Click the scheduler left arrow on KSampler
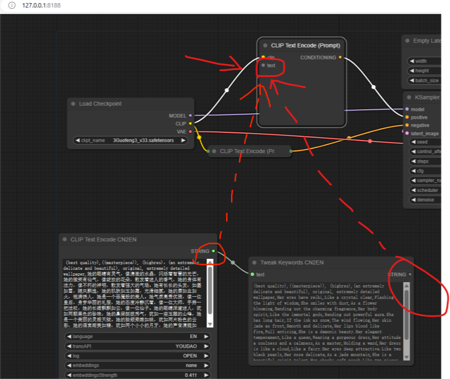This screenshot has height=379, width=450. pyautogui.click(x=414, y=190)
